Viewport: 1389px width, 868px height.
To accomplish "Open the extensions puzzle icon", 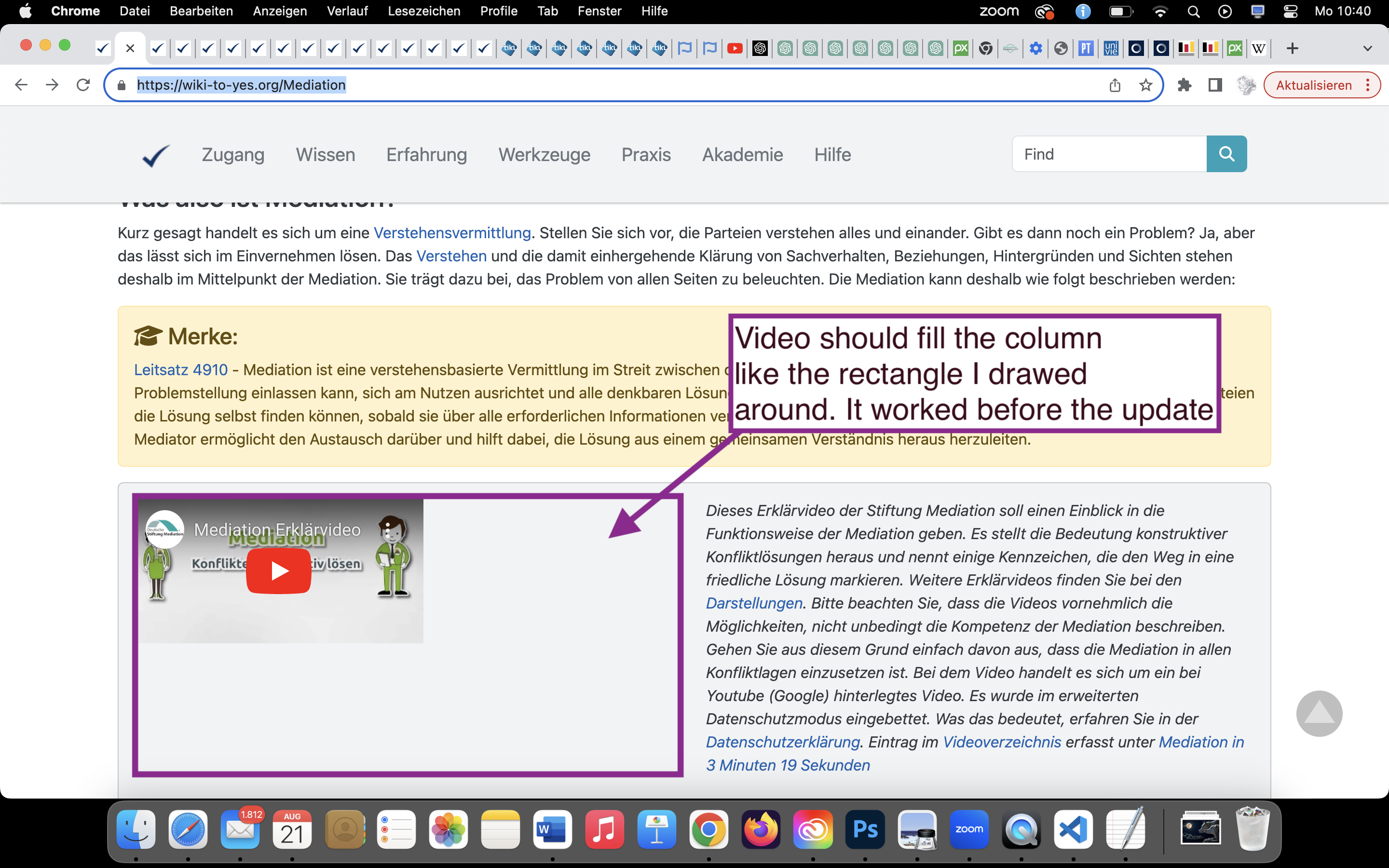I will [1184, 85].
